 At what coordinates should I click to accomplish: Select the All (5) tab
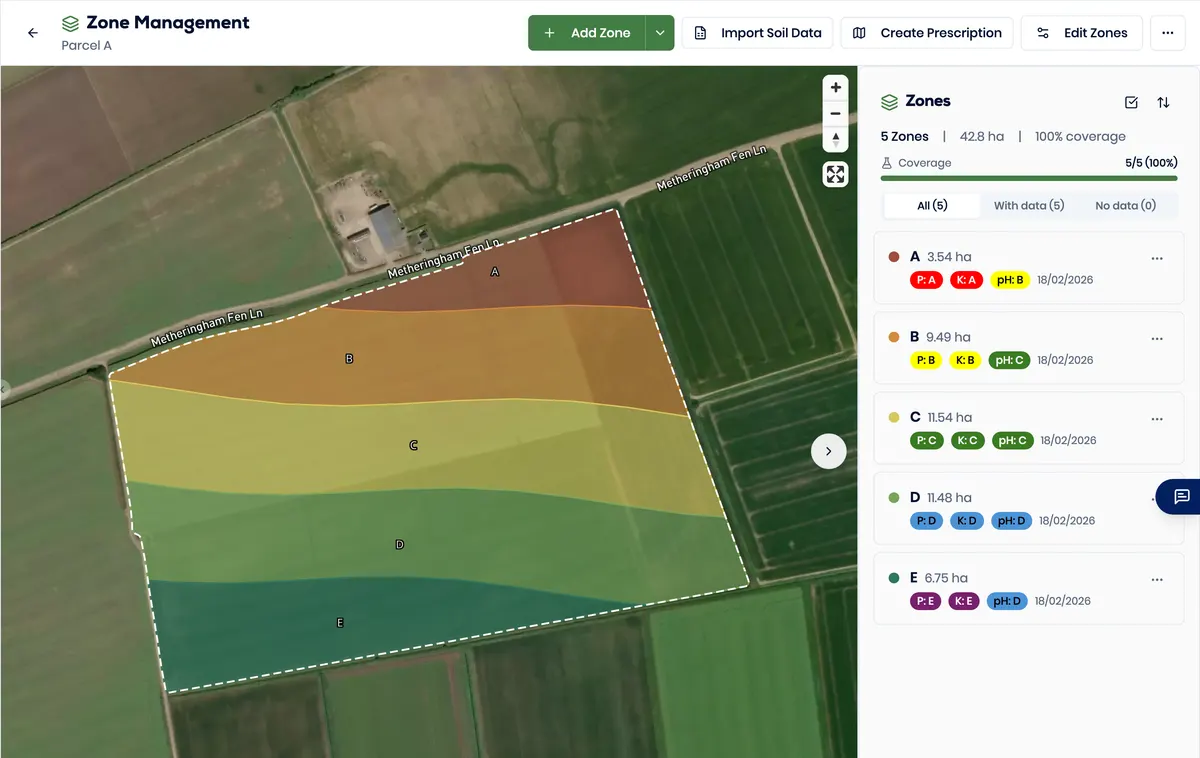pos(932,205)
